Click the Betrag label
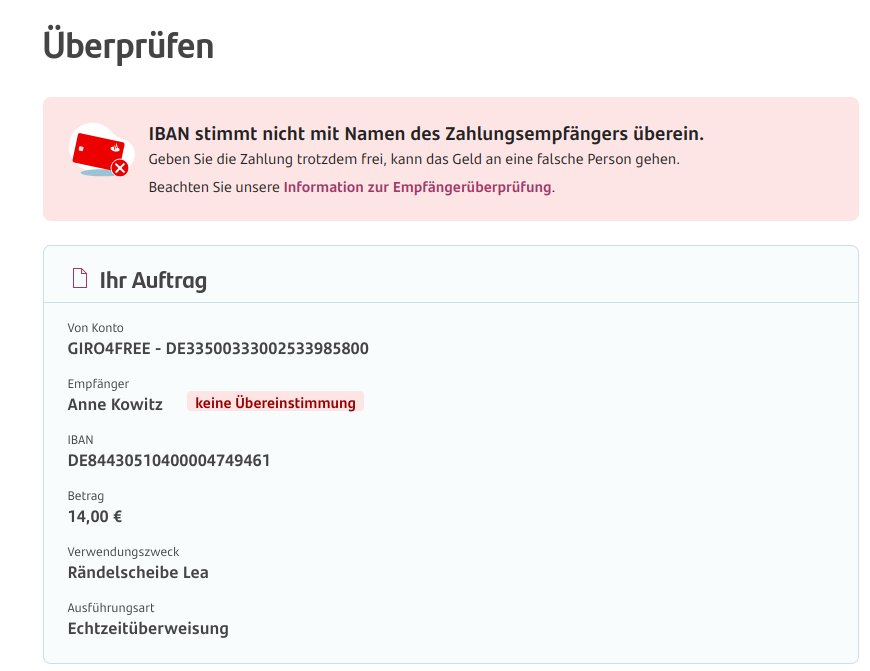The width and height of the screenshot is (870, 671). [x=86, y=496]
